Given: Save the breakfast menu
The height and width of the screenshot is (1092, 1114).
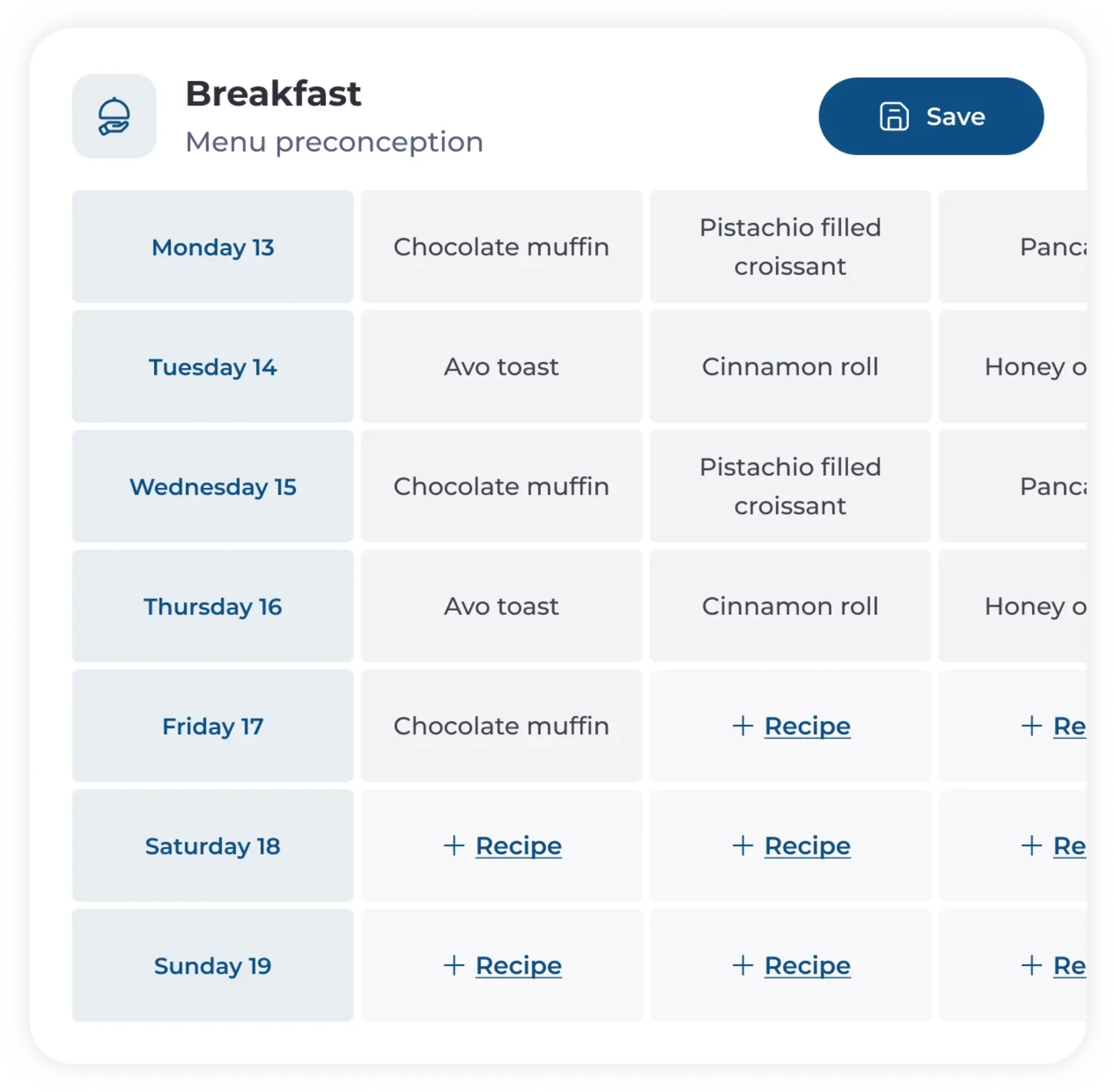Looking at the screenshot, I should click(931, 116).
